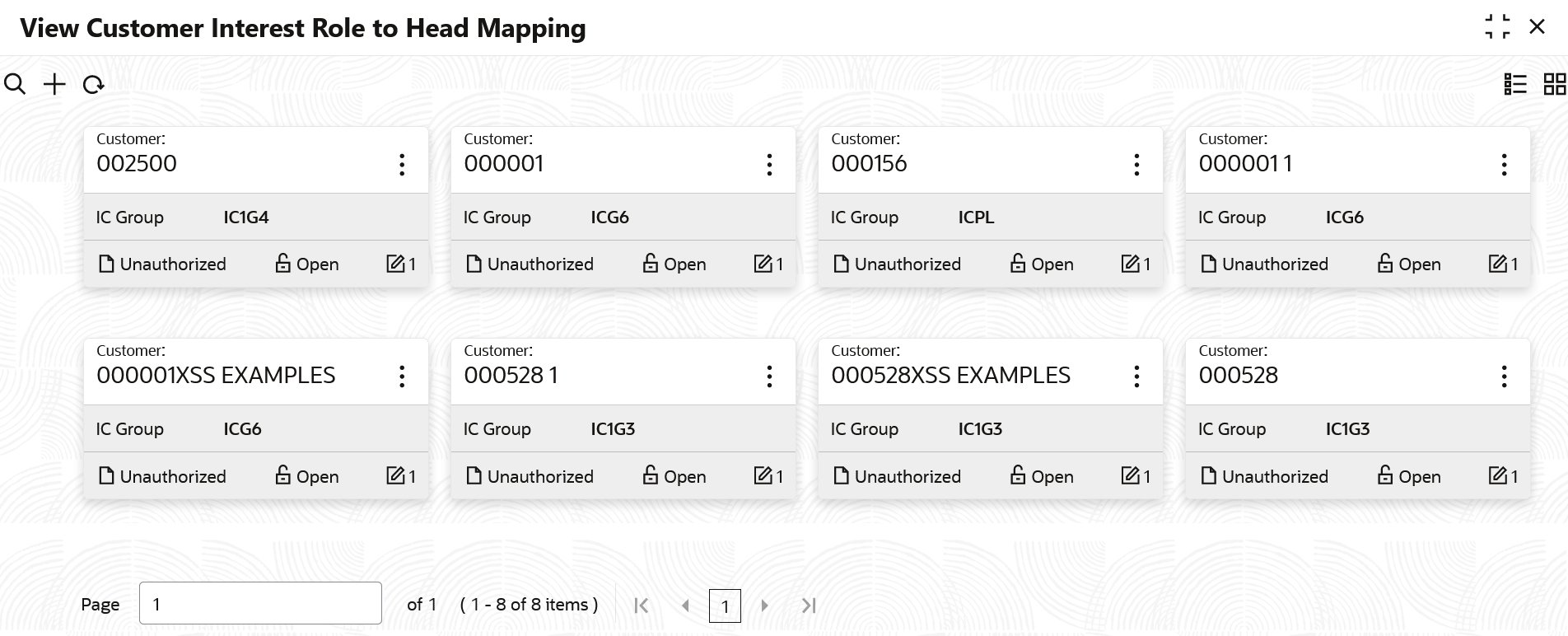This screenshot has height=636, width=1568.
Task: Click Open lock icon on 000528 card
Action: point(1385,475)
